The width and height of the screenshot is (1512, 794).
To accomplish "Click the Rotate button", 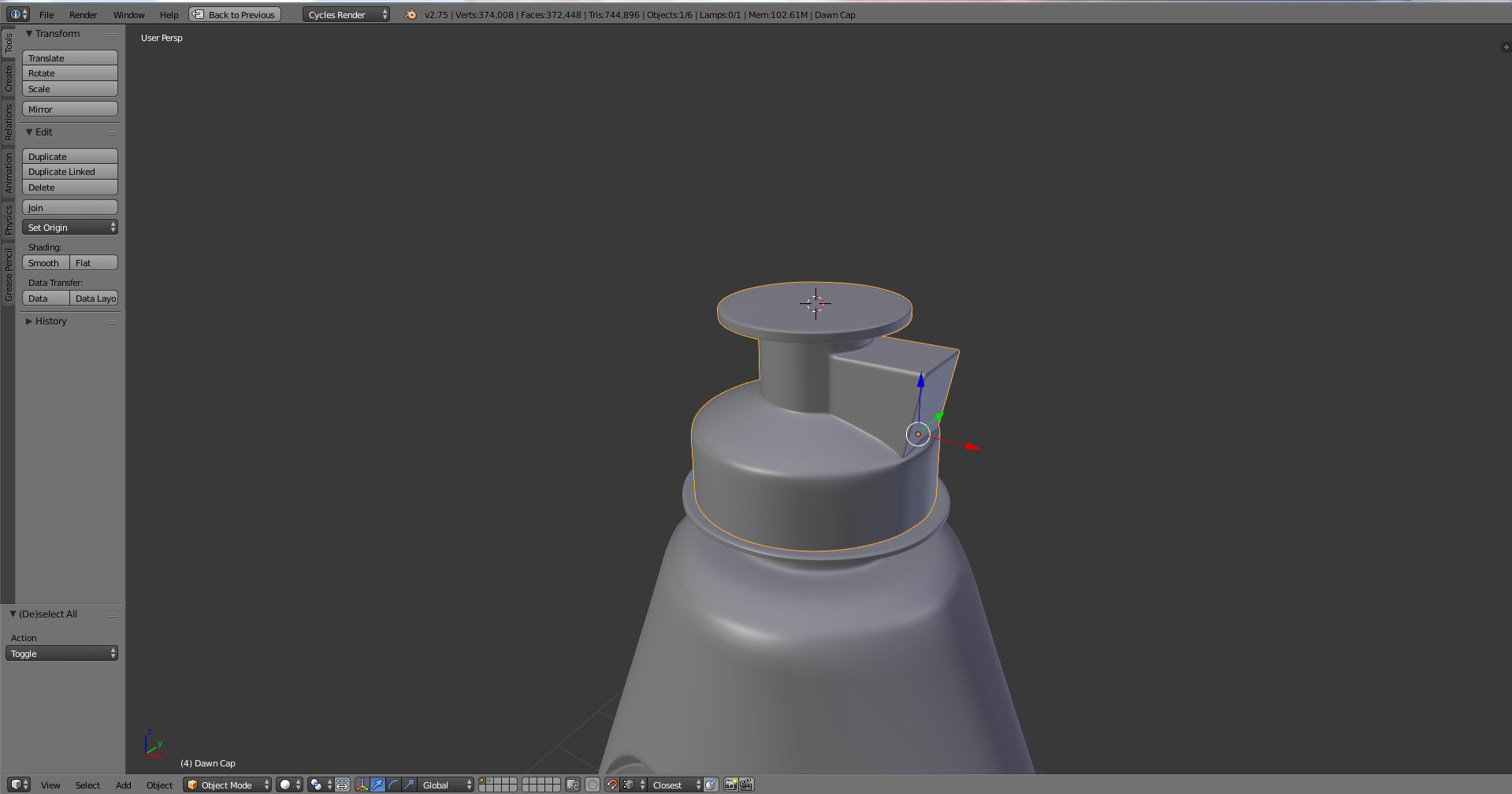I will coord(70,73).
